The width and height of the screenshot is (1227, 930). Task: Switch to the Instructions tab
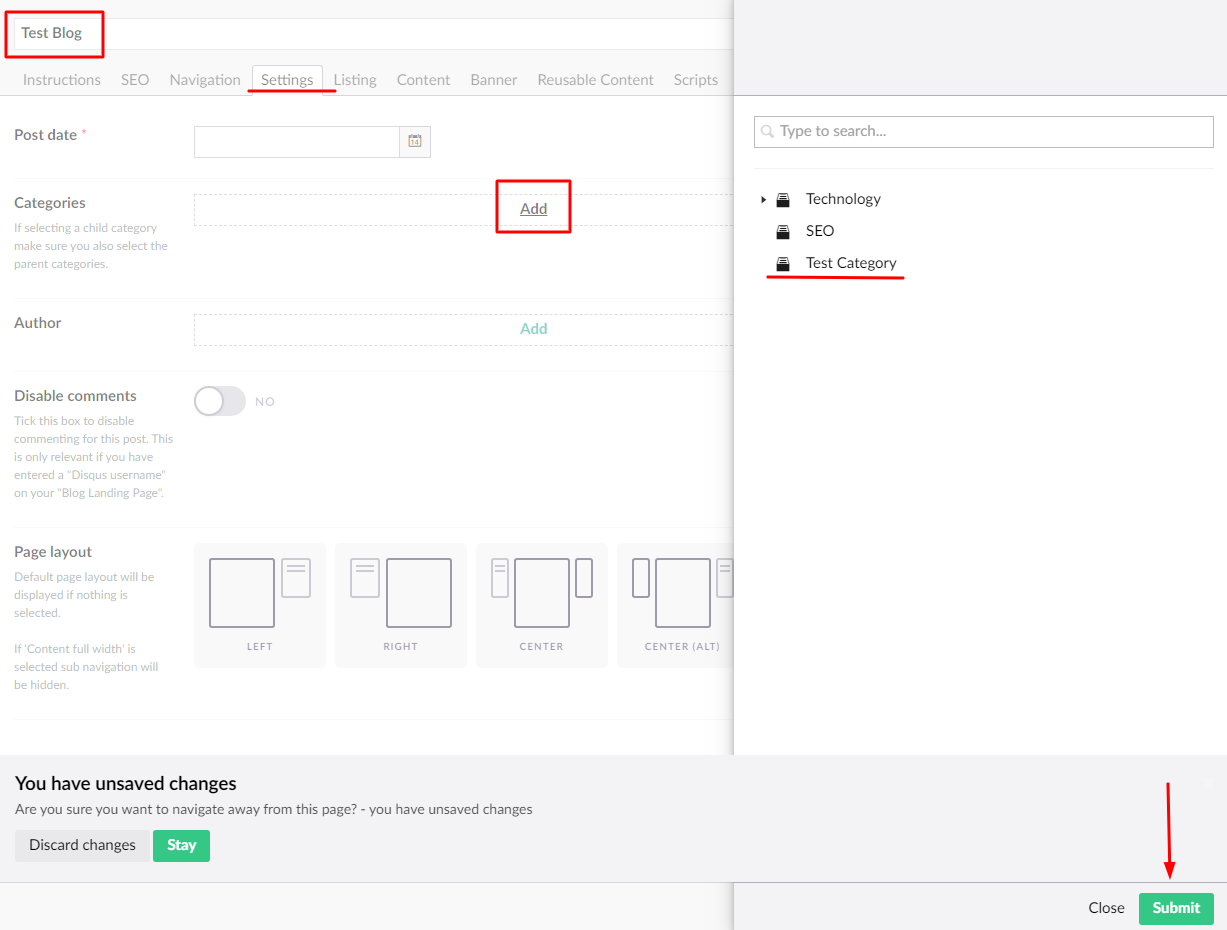62,80
